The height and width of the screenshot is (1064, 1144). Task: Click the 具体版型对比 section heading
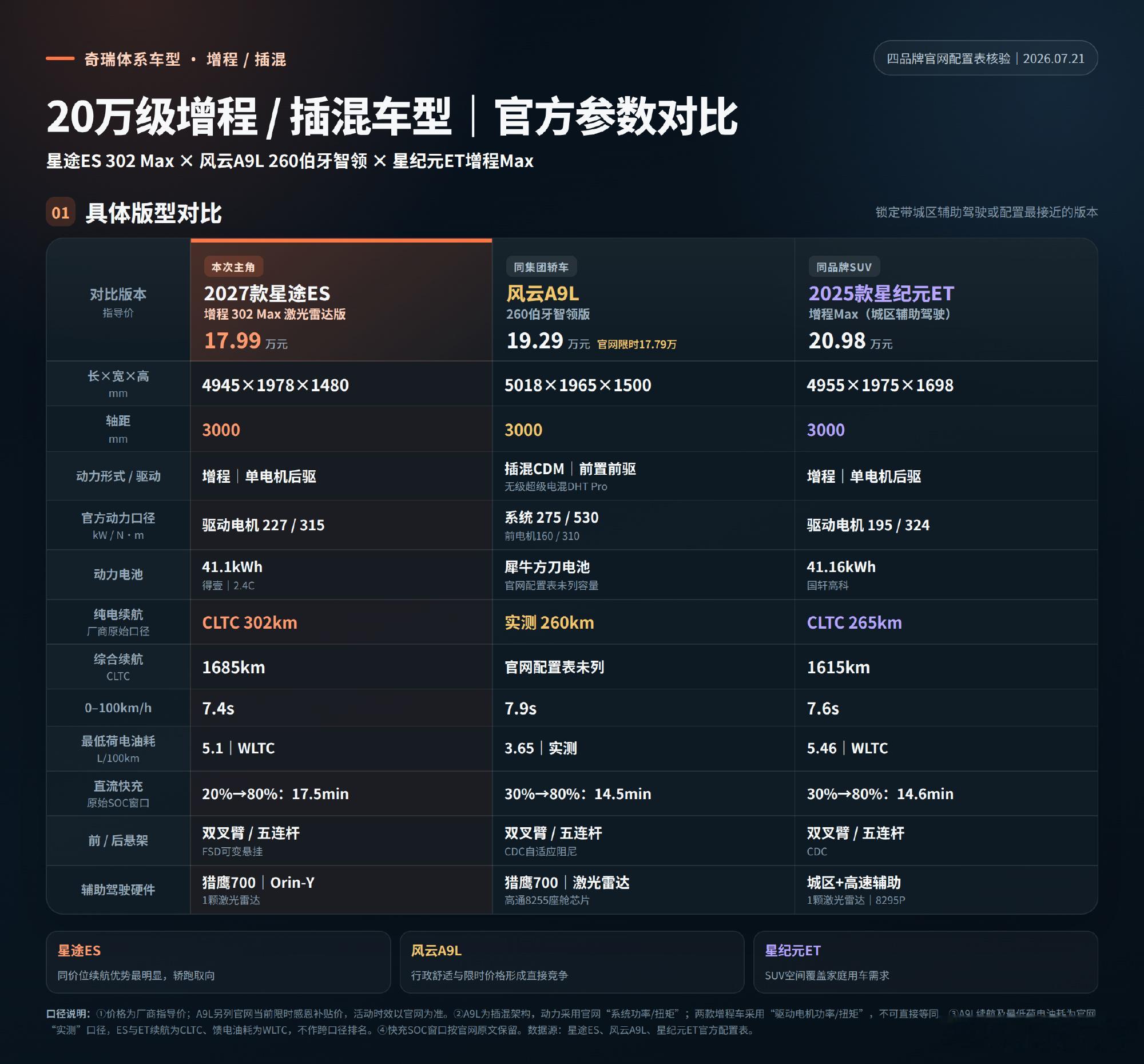click(154, 213)
